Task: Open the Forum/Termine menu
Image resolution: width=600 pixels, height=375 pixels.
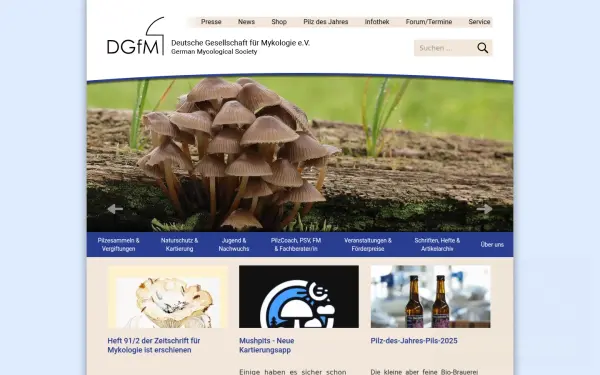Action: point(429,22)
